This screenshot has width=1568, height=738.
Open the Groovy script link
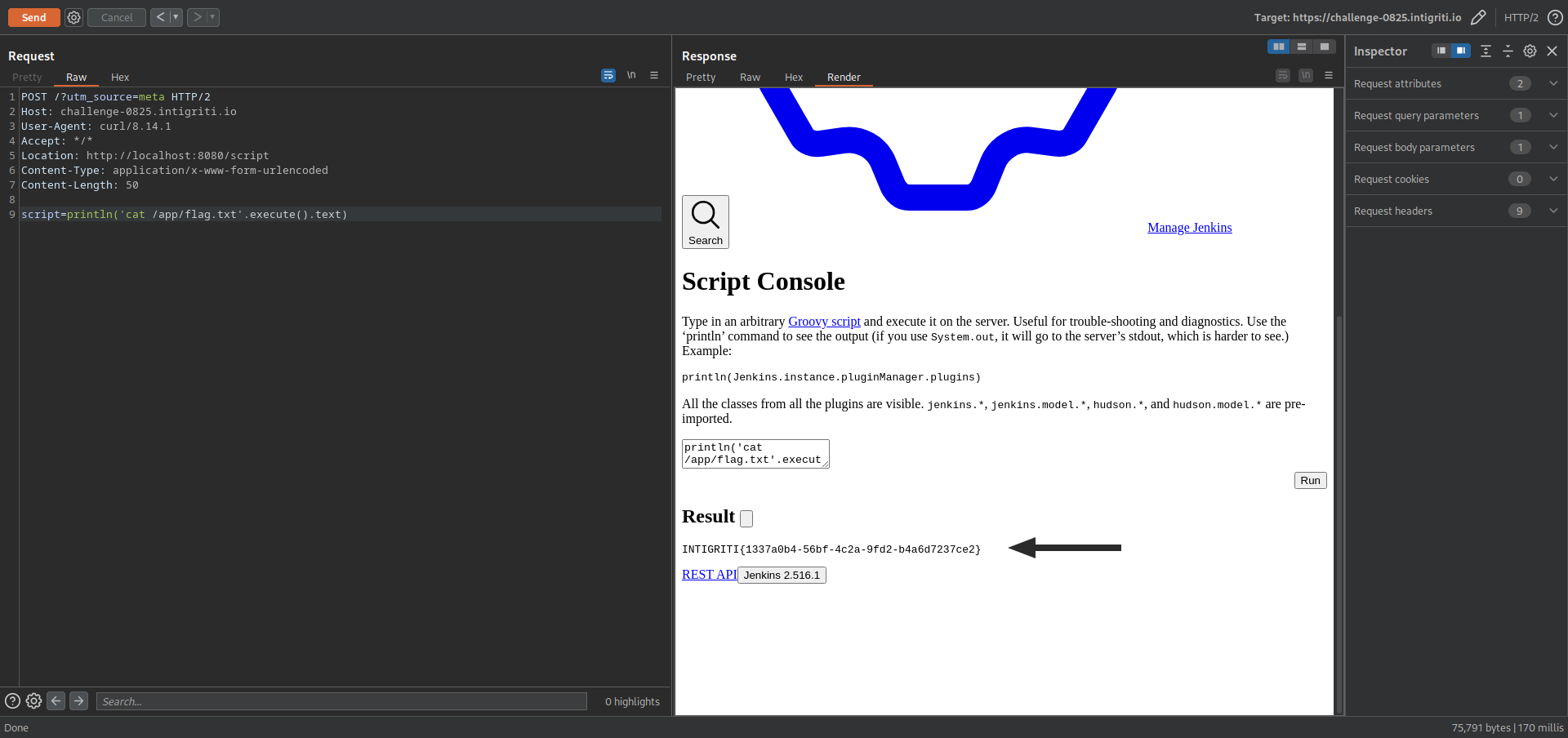824,321
